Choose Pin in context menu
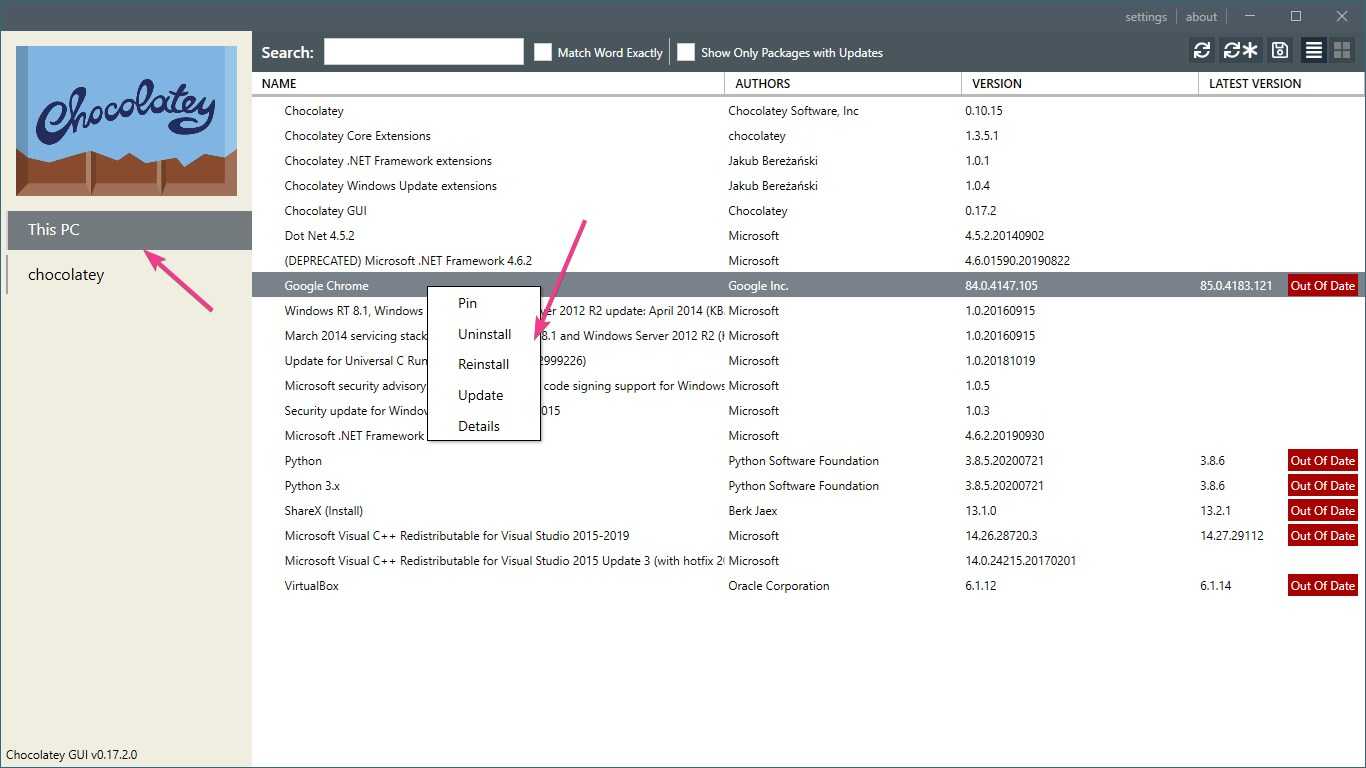Screen dimensions: 1366x768 pyautogui.click(x=484, y=303)
